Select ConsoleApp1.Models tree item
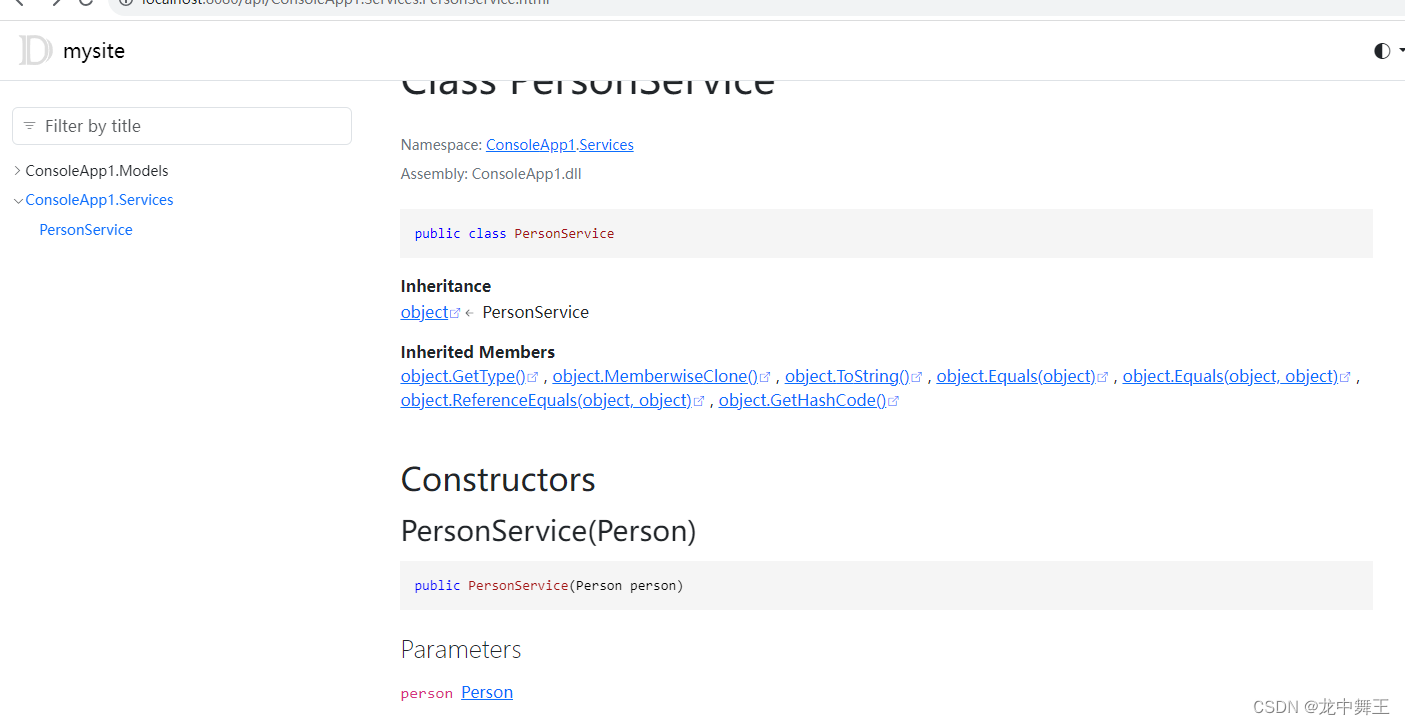The width and height of the screenshot is (1405, 725). pos(97,171)
